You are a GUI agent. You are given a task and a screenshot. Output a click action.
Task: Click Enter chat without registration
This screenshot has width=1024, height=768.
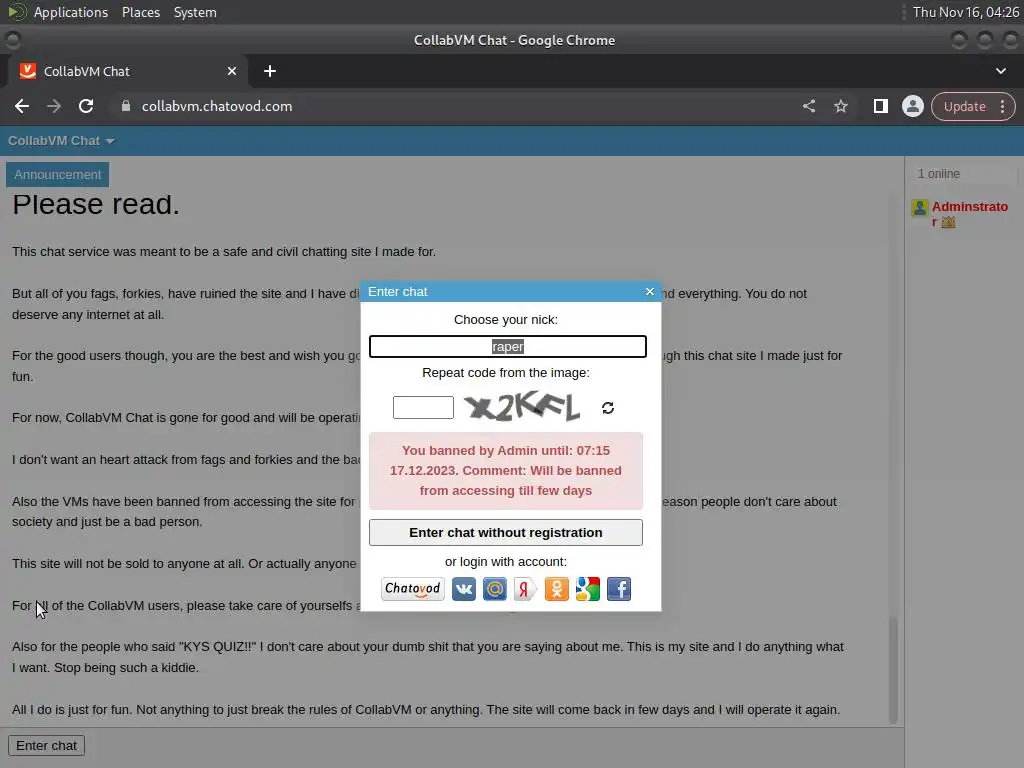505,532
